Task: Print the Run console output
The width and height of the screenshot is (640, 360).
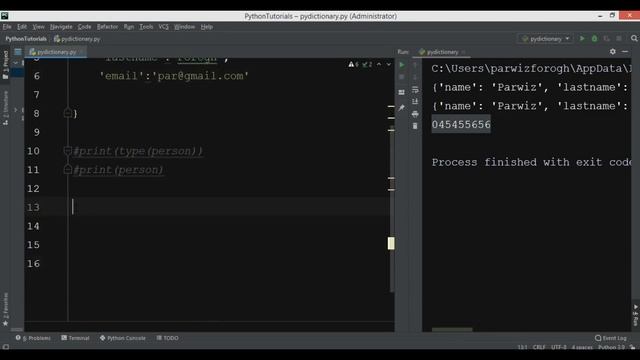Action: [x=415, y=113]
